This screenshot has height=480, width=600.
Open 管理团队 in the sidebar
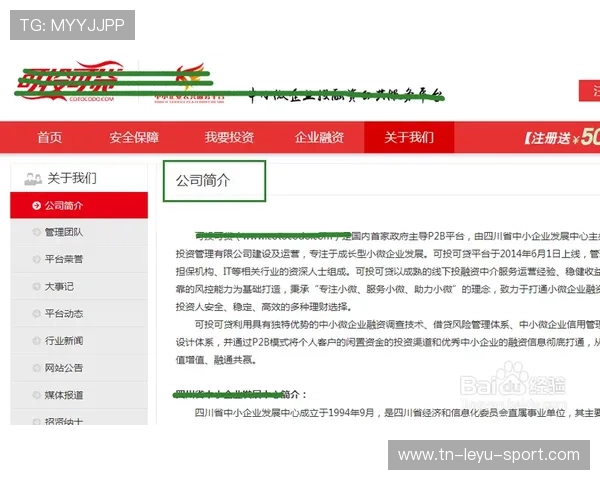[79, 232]
